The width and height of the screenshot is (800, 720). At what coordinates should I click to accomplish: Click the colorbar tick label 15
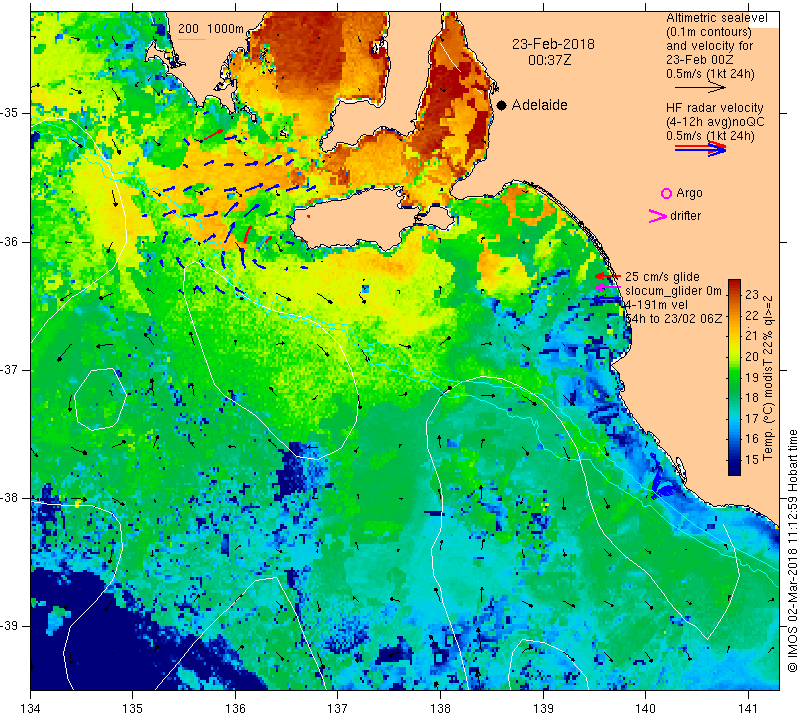coord(752,459)
